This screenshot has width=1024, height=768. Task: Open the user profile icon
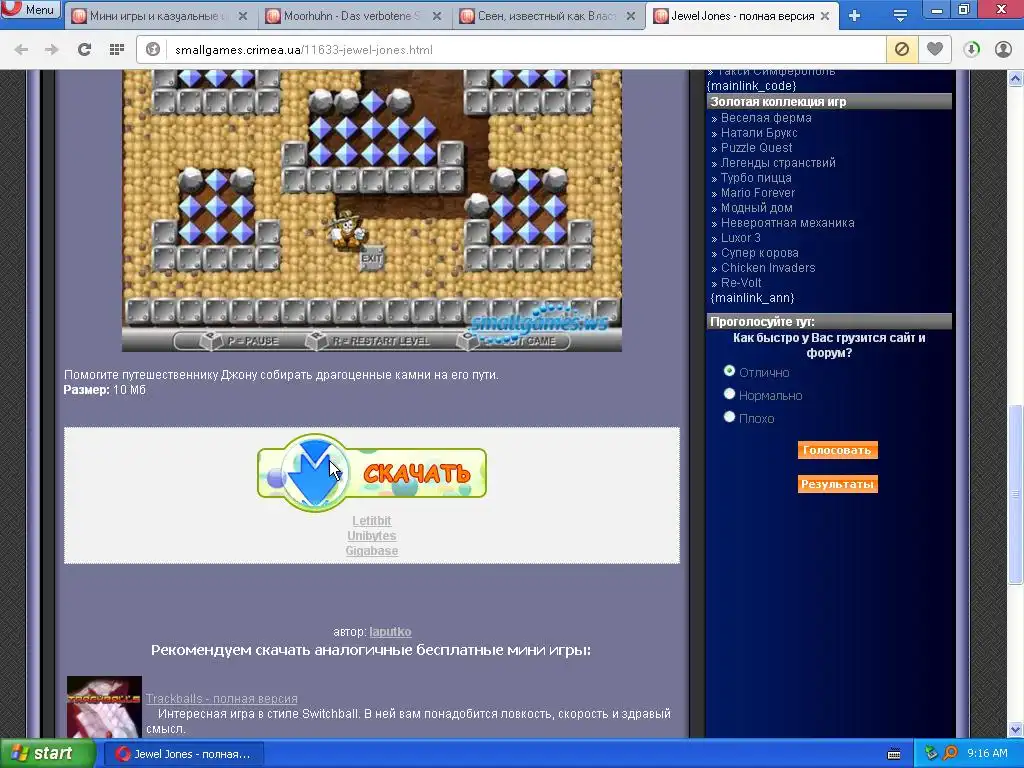(x=1003, y=50)
